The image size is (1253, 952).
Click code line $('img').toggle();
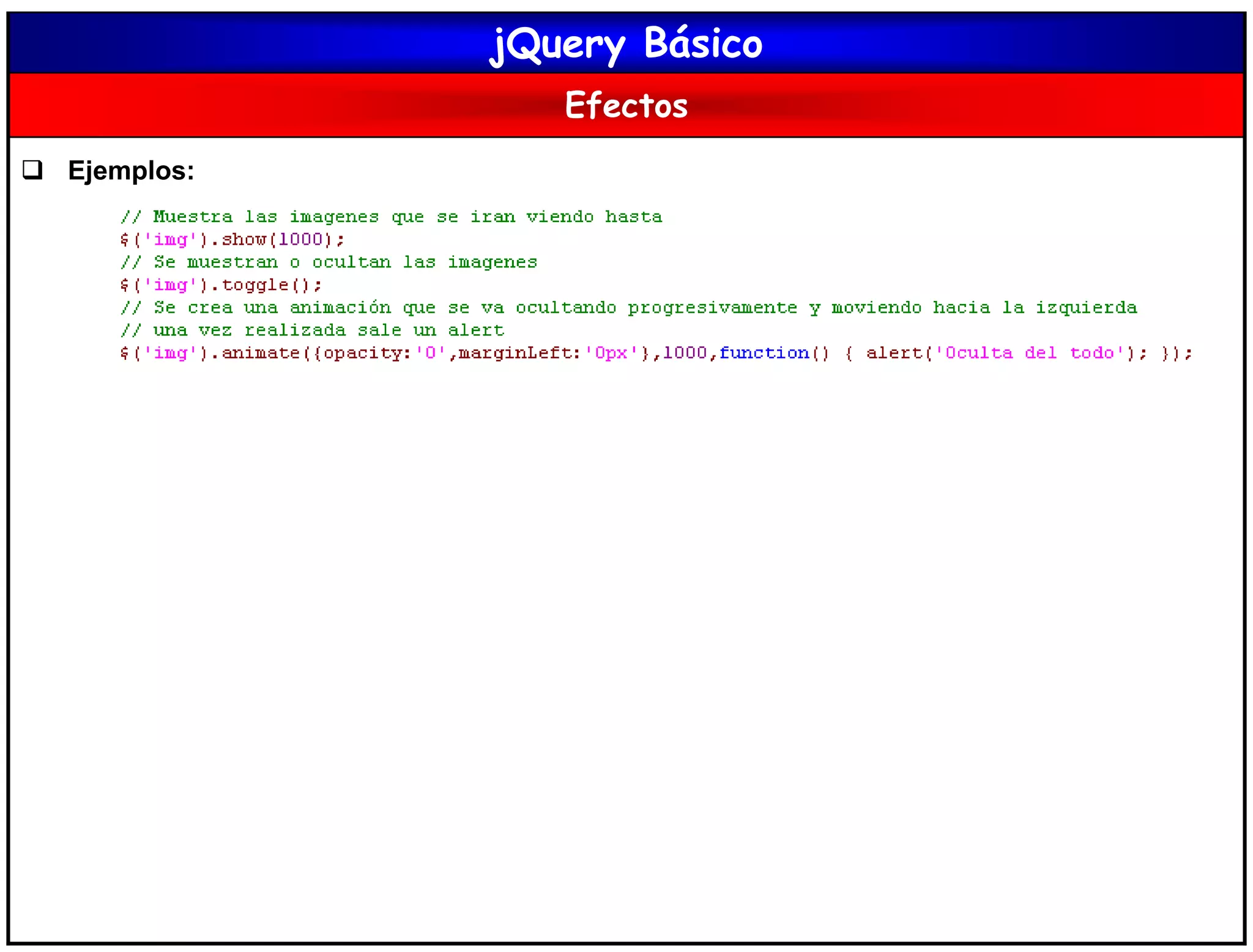tap(221, 285)
